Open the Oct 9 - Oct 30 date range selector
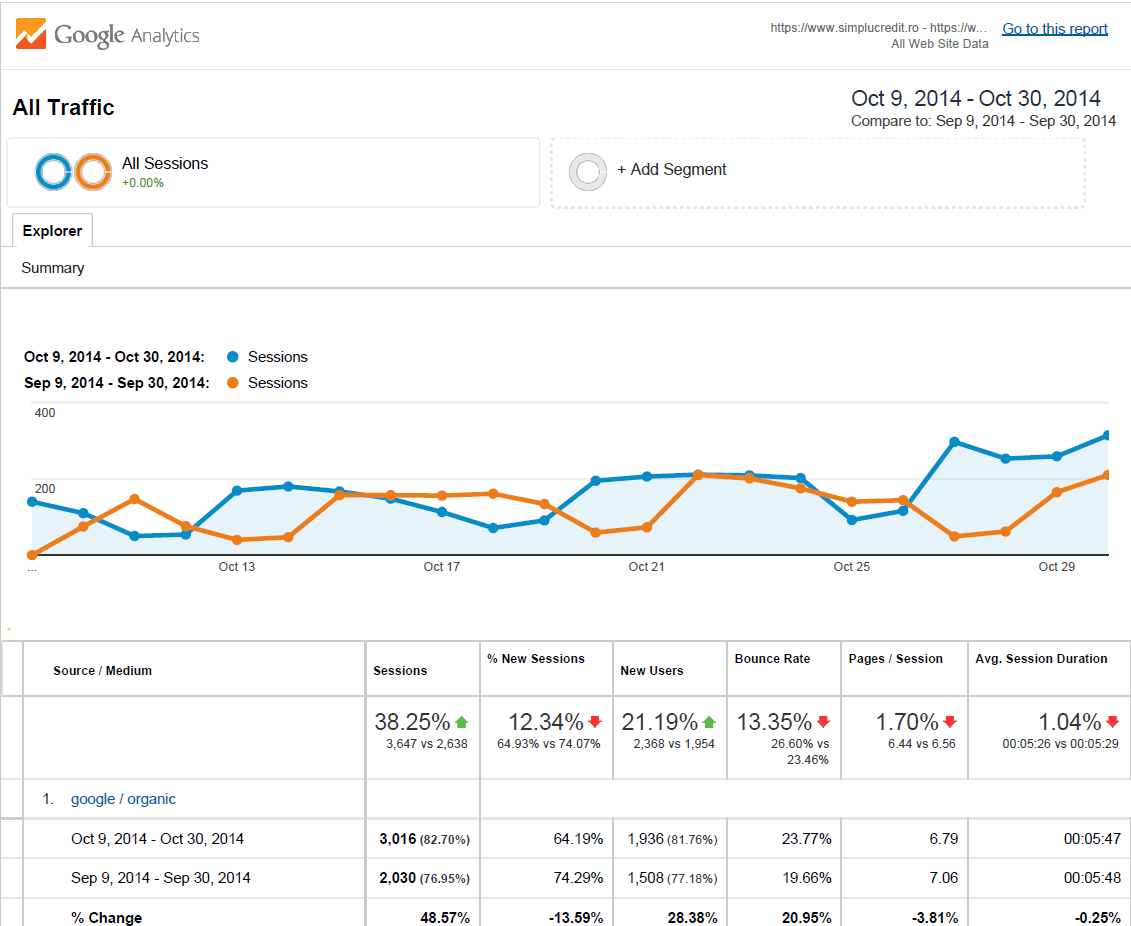Image resolution: width=1131 pixels, height=926 pixels. point(975,98)
